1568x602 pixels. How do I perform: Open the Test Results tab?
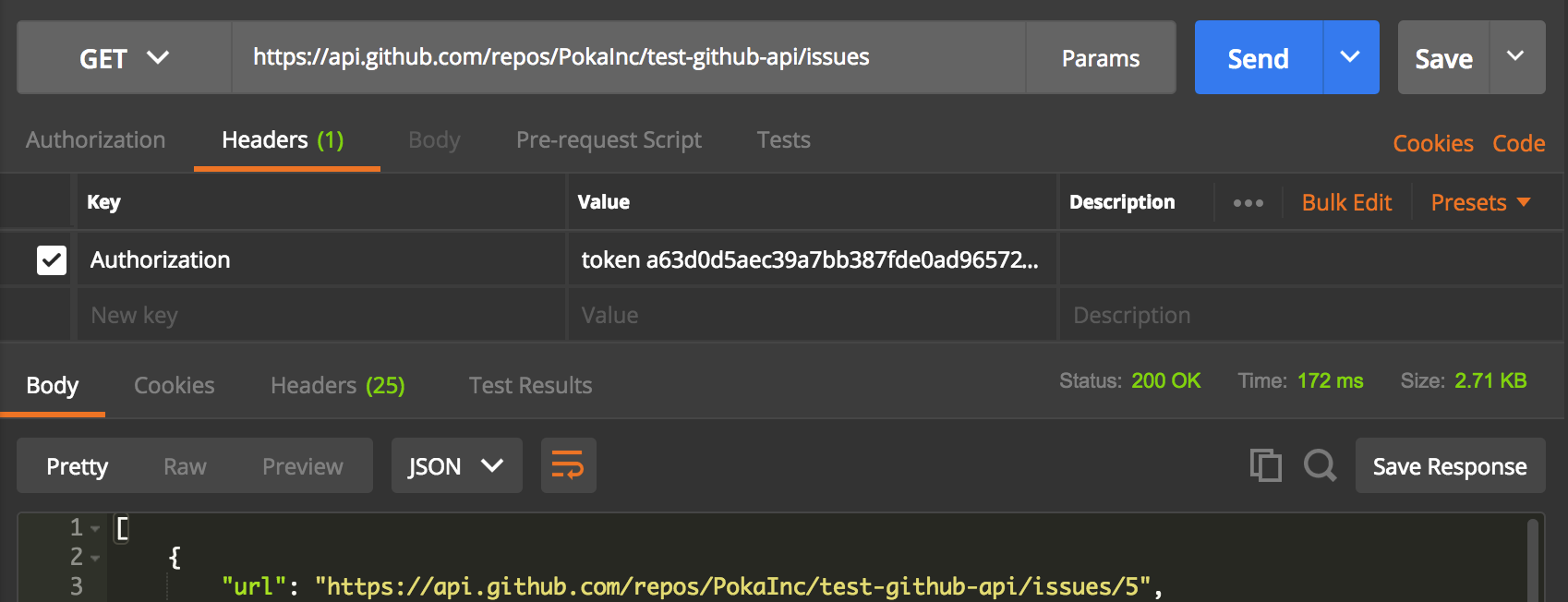tap(531, 386)
